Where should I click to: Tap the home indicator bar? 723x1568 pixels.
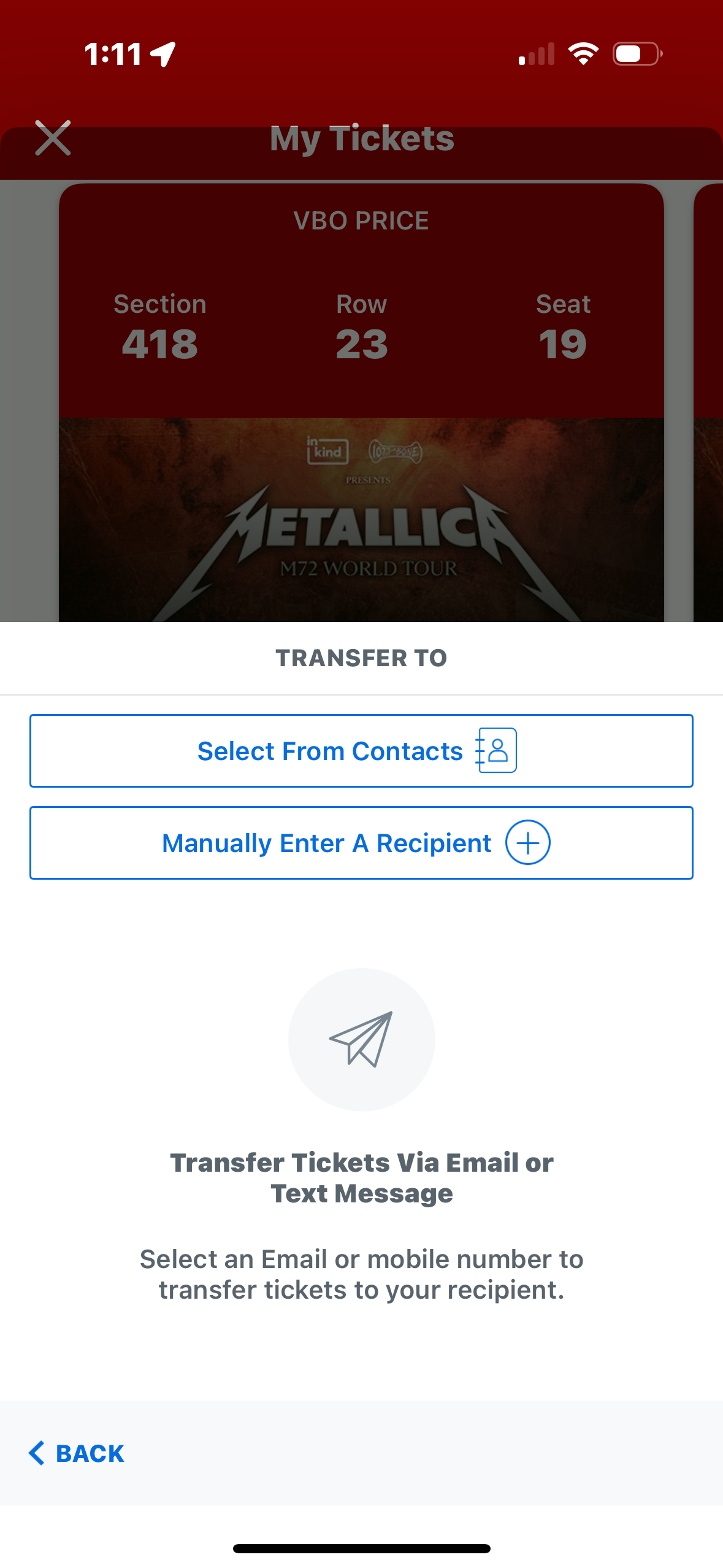[361, 1548]
